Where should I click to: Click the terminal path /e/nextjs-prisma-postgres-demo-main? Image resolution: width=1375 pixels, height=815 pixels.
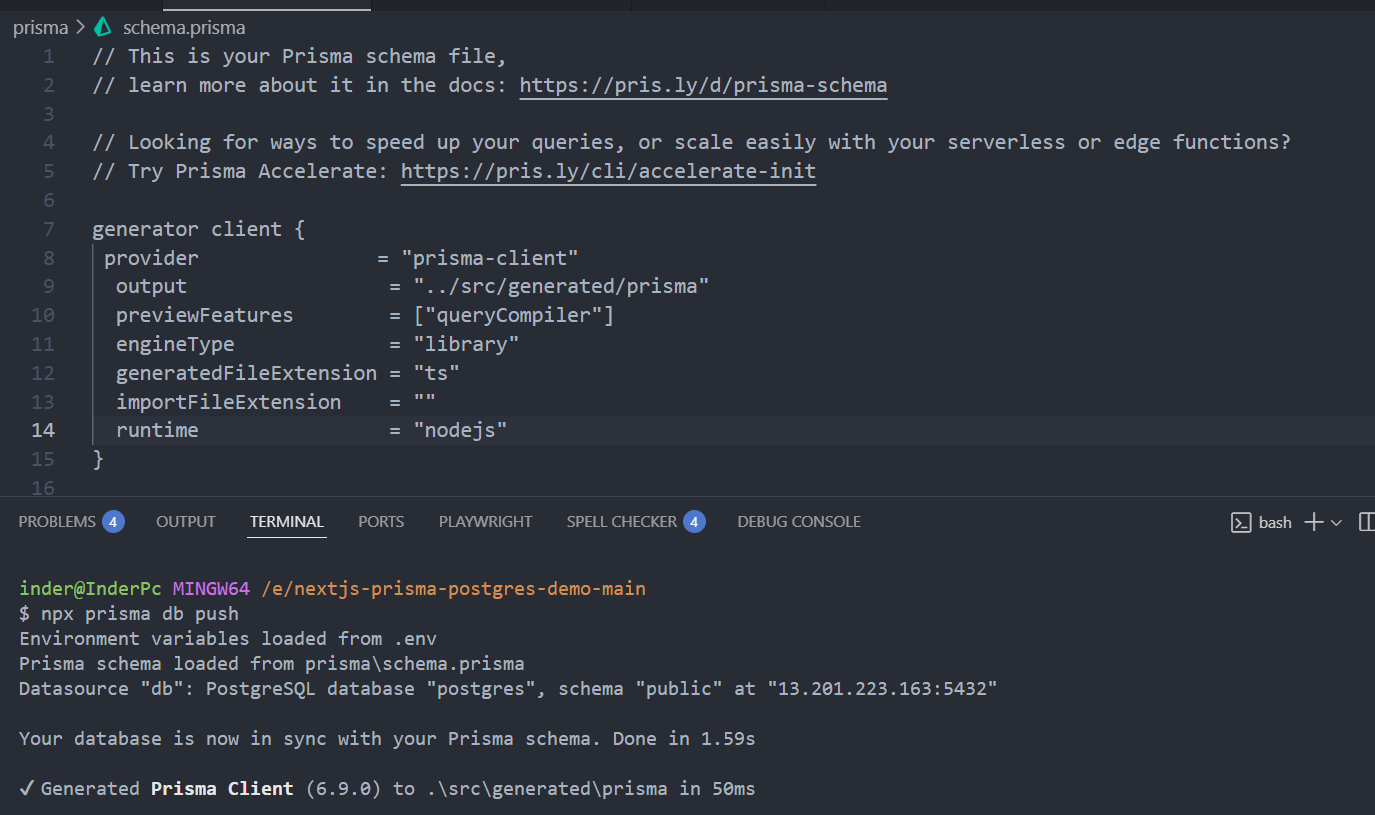[453, 588]
